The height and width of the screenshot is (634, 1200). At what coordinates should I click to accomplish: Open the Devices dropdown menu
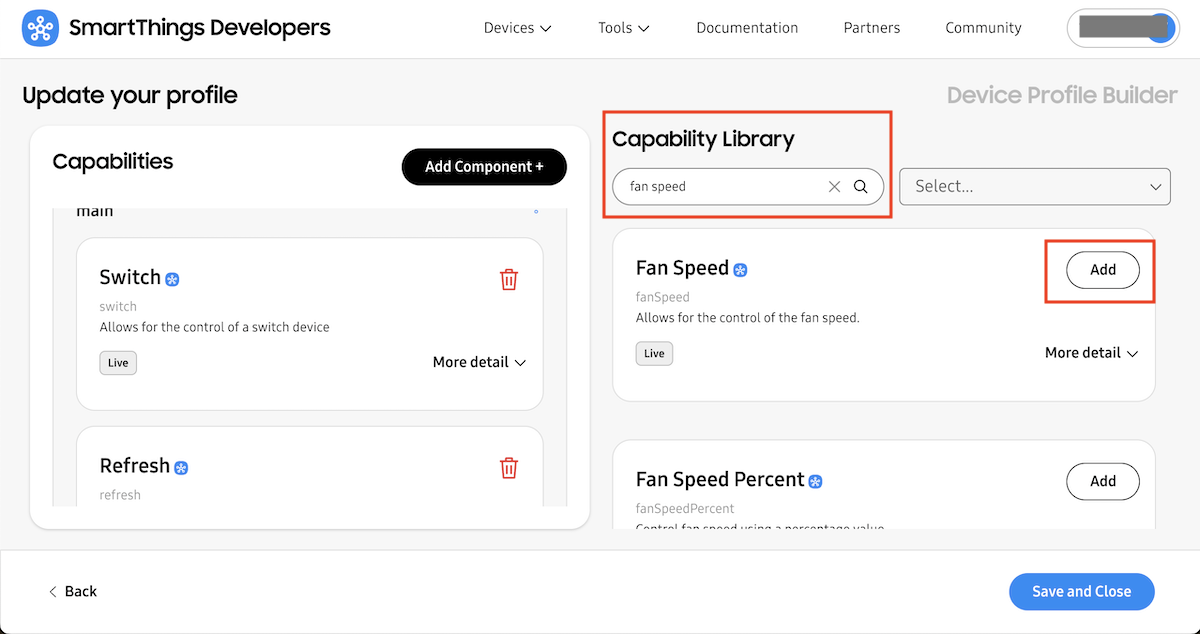(x=517, y=28)
